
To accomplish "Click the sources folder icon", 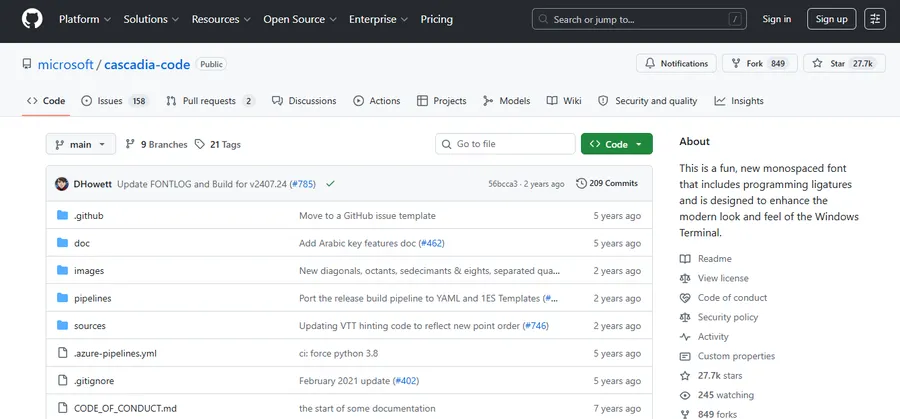I will 63,325.
